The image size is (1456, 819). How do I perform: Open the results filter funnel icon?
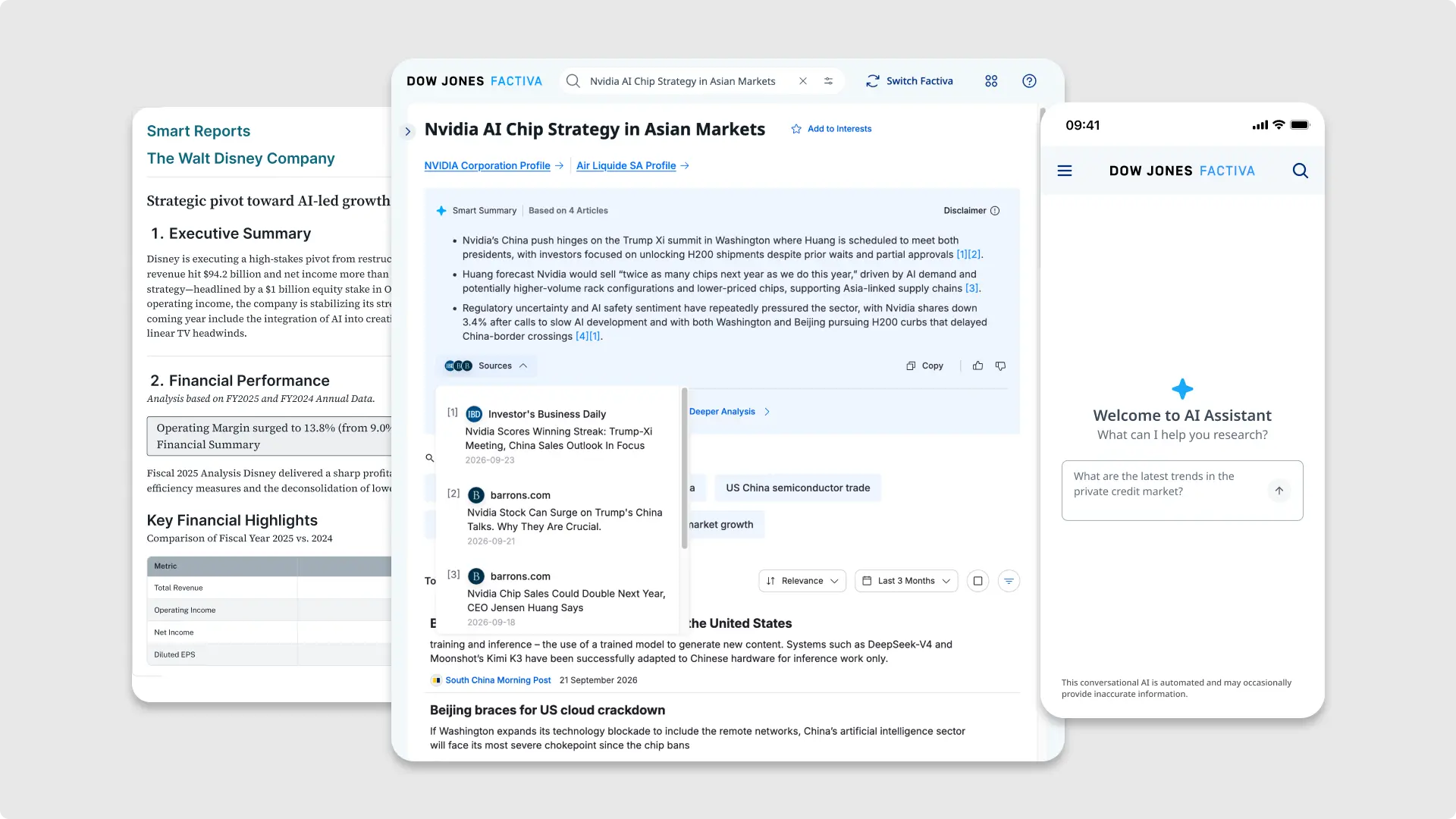click(x=1009, y=581)
